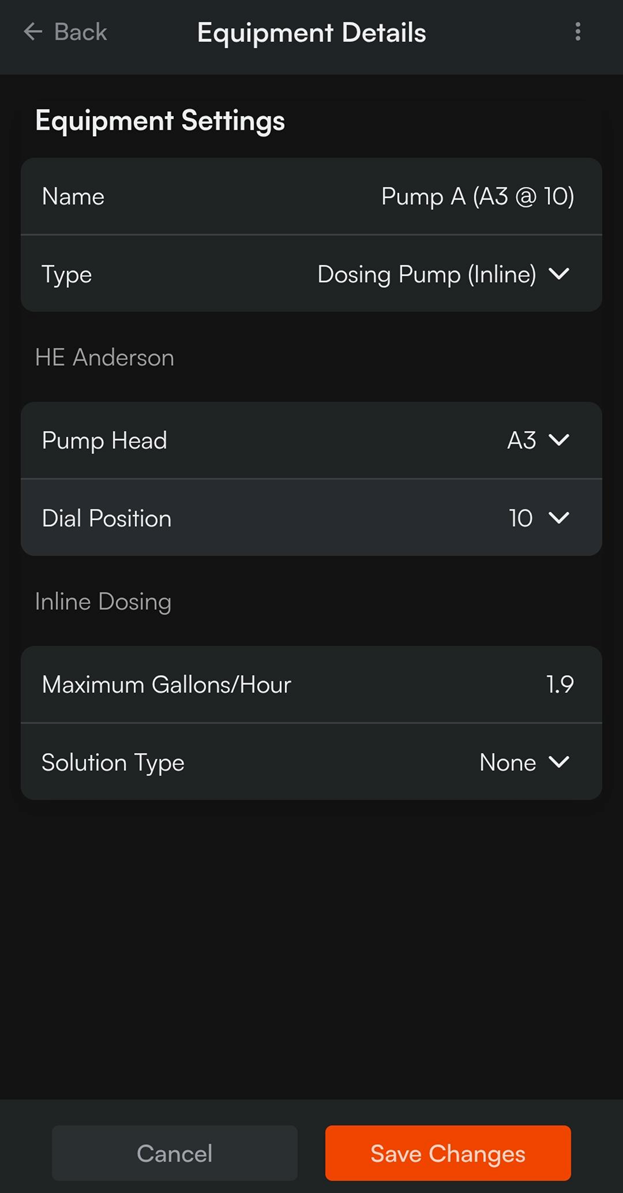Image resolution: width=623 pixels, height=1193 pixels.
Task: Click the Name row label
Action: click(73, 196)
